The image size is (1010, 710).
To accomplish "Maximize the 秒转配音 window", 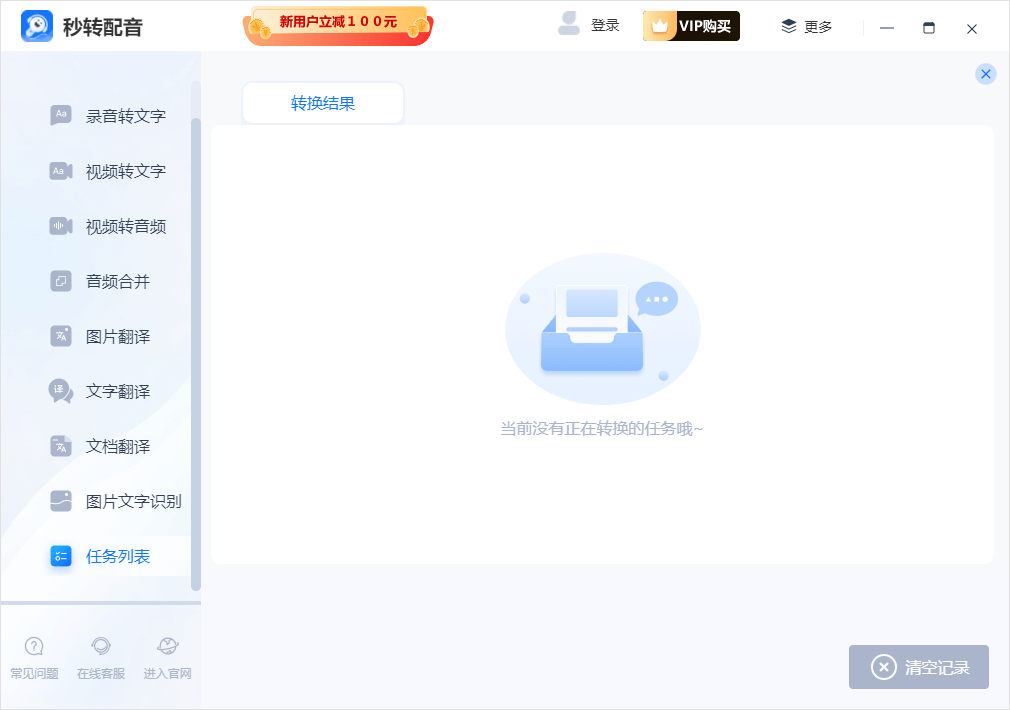I will 929,28.
